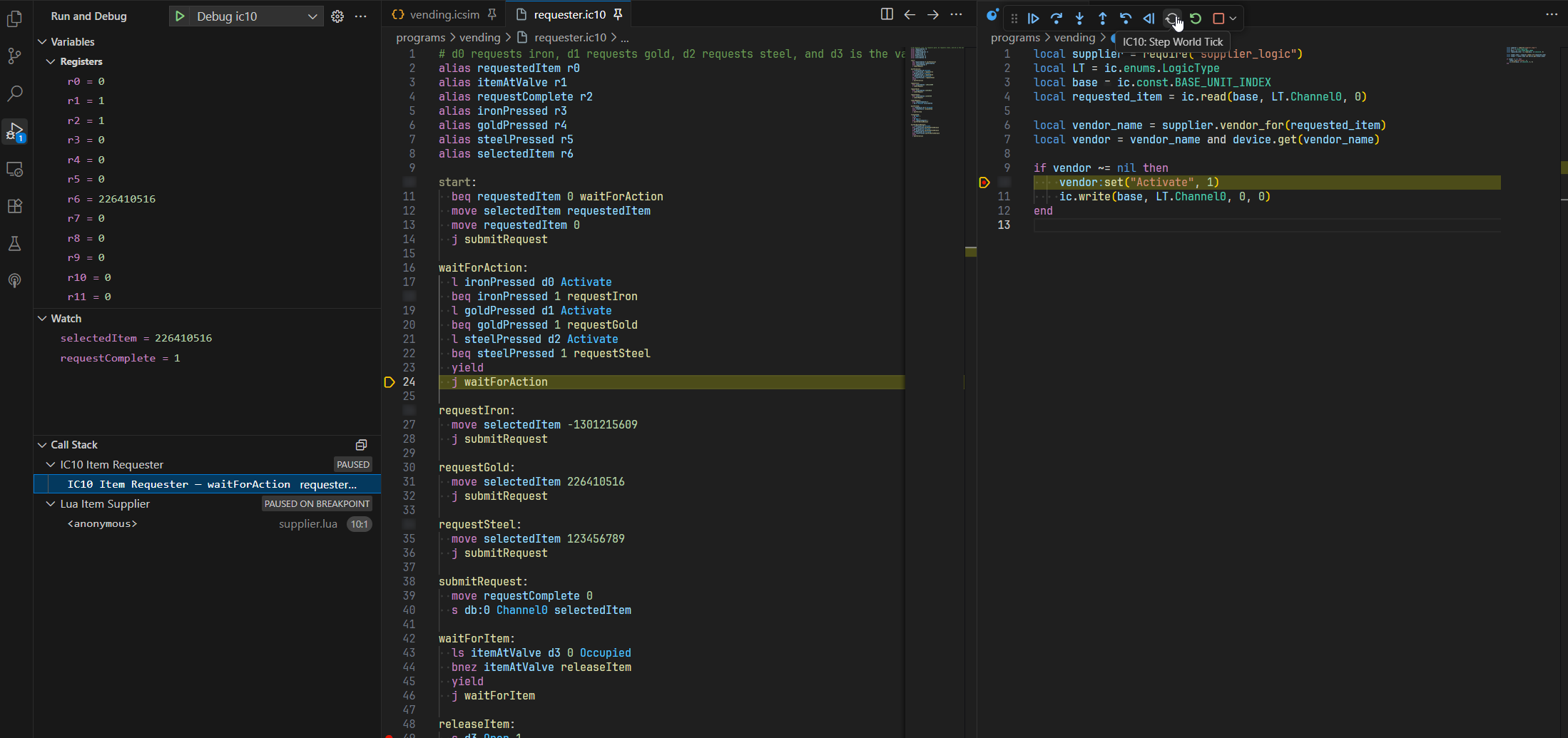Click the PAUSED ON BREAKPOINT status label
The image size is (1568, 738).
pyautogui.click(x=317, y=504)
